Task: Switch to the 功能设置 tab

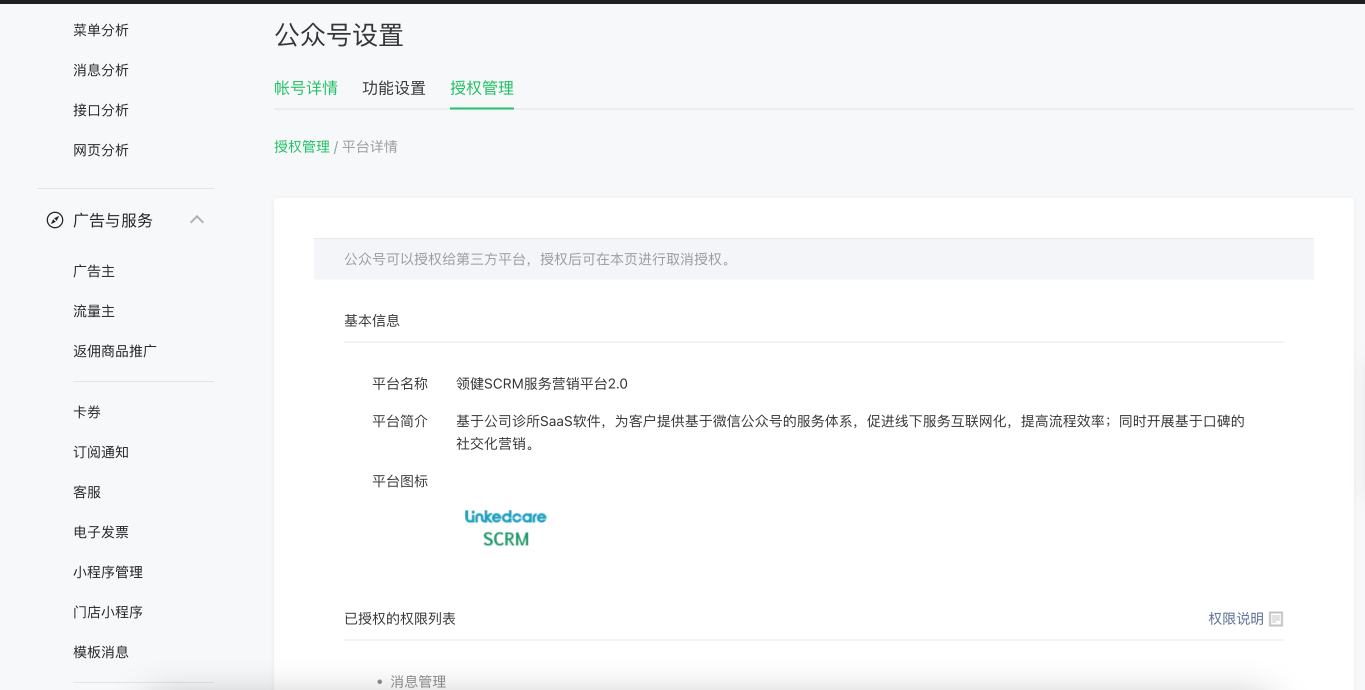Action: 394,88
